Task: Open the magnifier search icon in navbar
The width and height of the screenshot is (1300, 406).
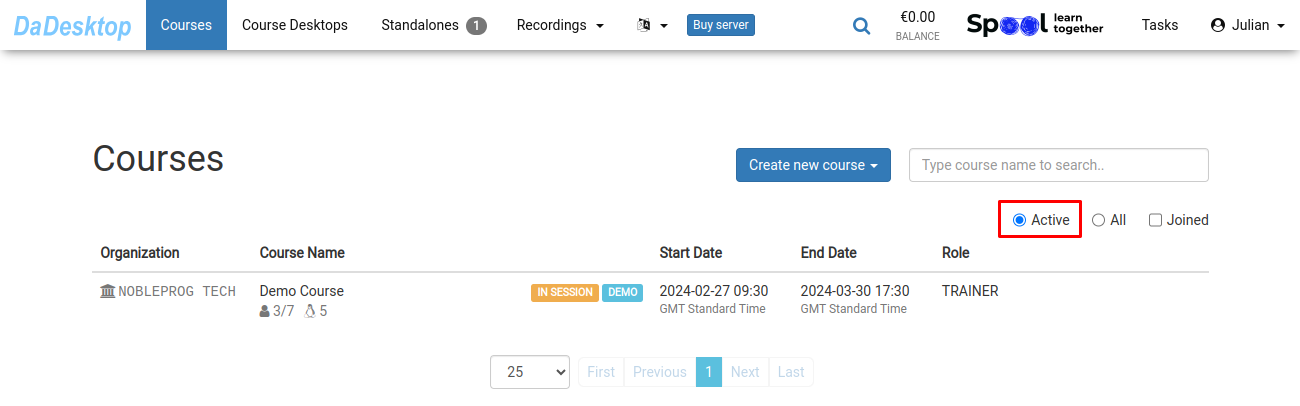Action: coord(861,26)
